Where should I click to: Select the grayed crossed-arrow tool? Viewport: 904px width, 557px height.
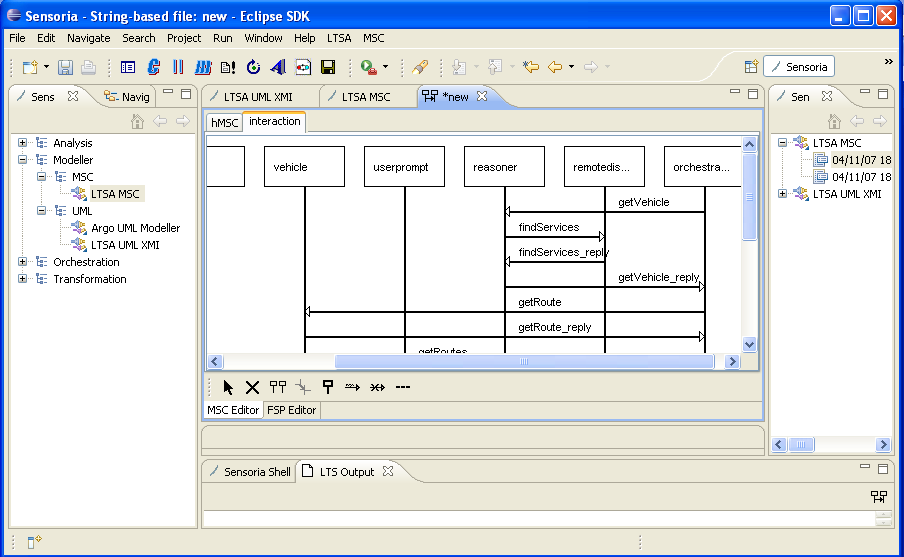[303, 387]
